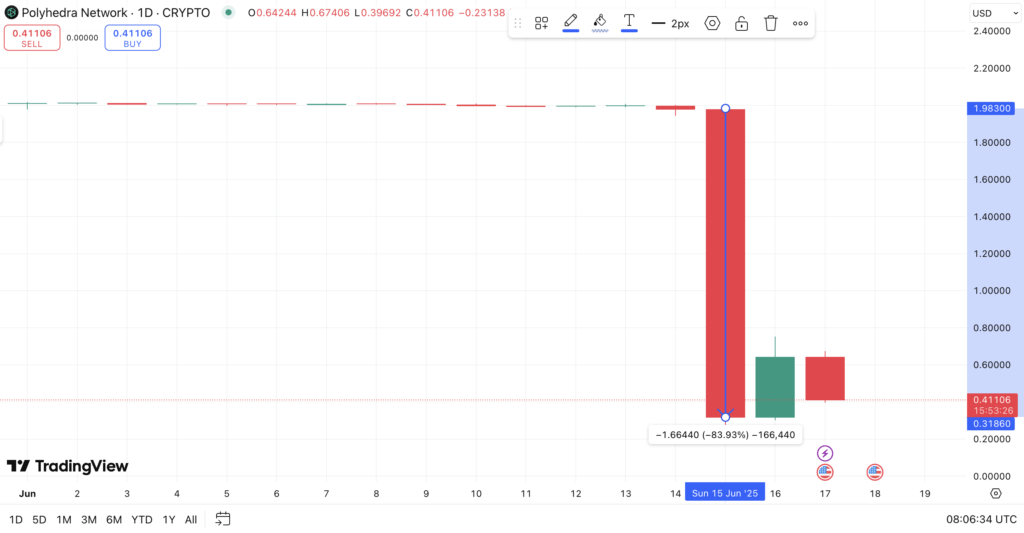Open drawing settings hexagon icon
Image resolution: width=1024 pixels, height=533 pixels.
point(712,24)
